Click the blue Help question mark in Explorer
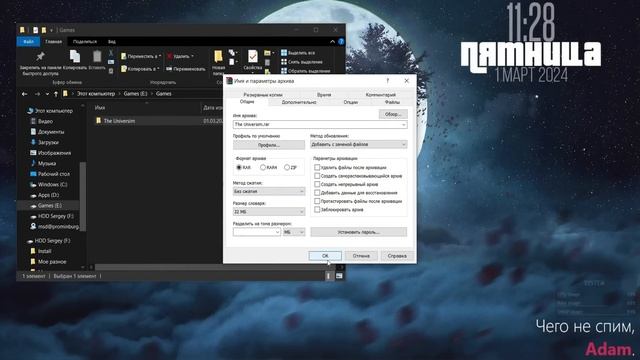The image size is (640, 360). click(341, 42)
